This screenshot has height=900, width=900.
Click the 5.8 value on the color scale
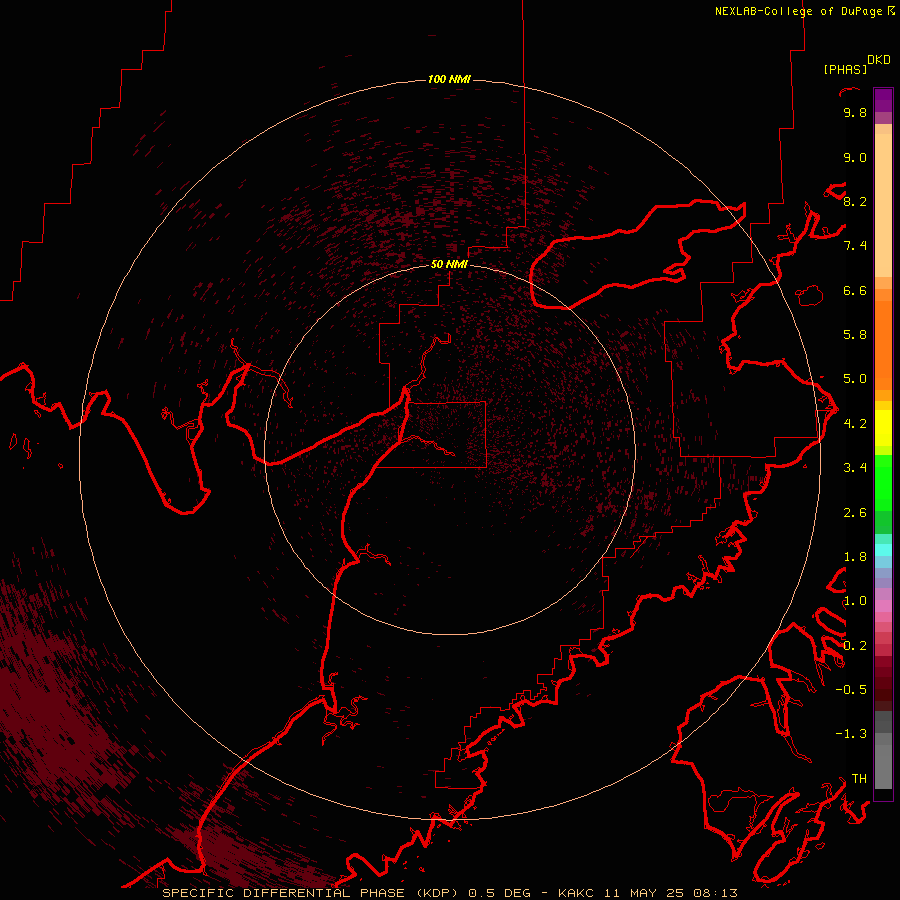[855, 335]
